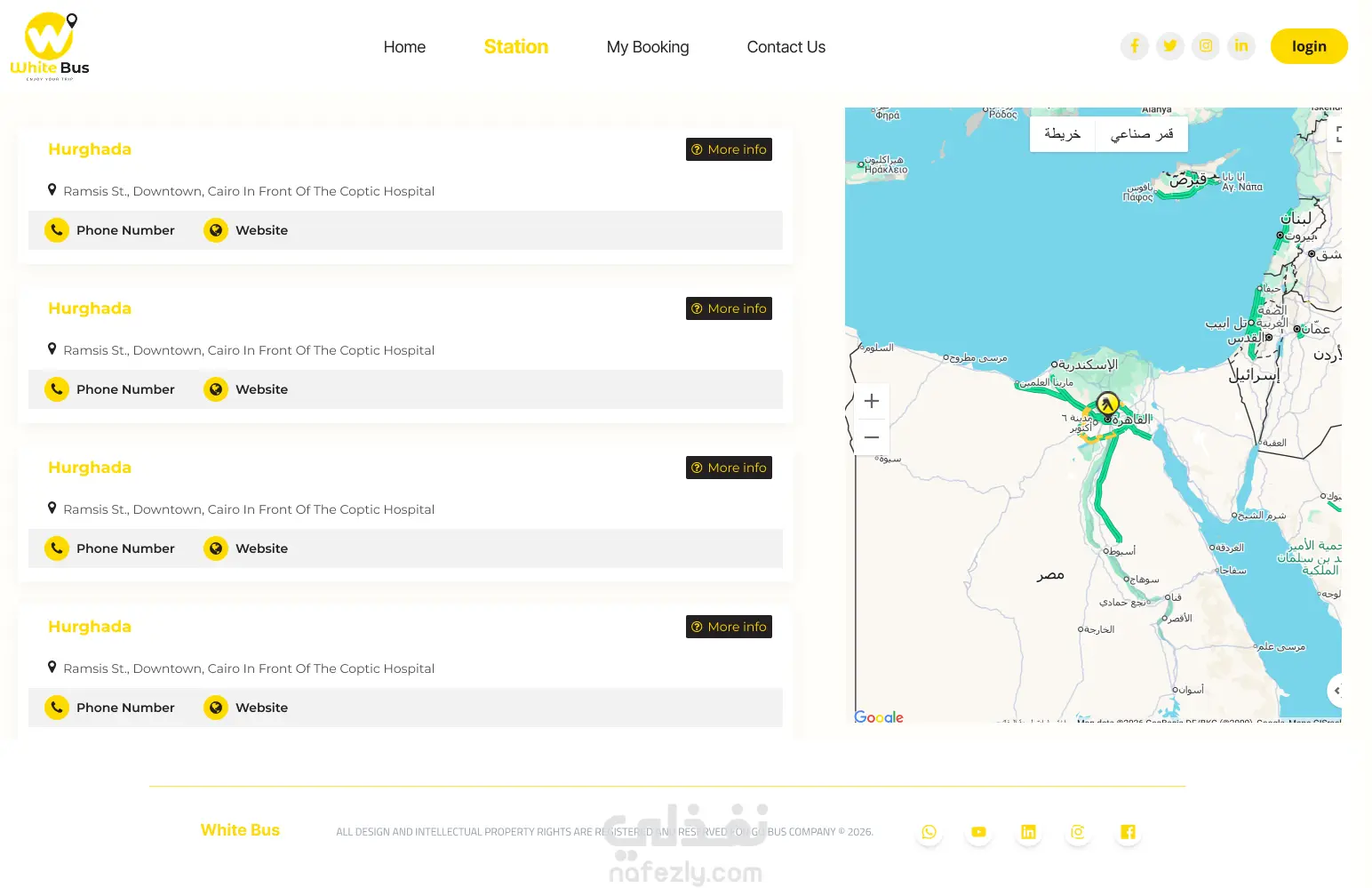This screenshot has height=888, width=1372.
Task: Click the third card's Hurghada title
Action: click(x=90, y=468)
